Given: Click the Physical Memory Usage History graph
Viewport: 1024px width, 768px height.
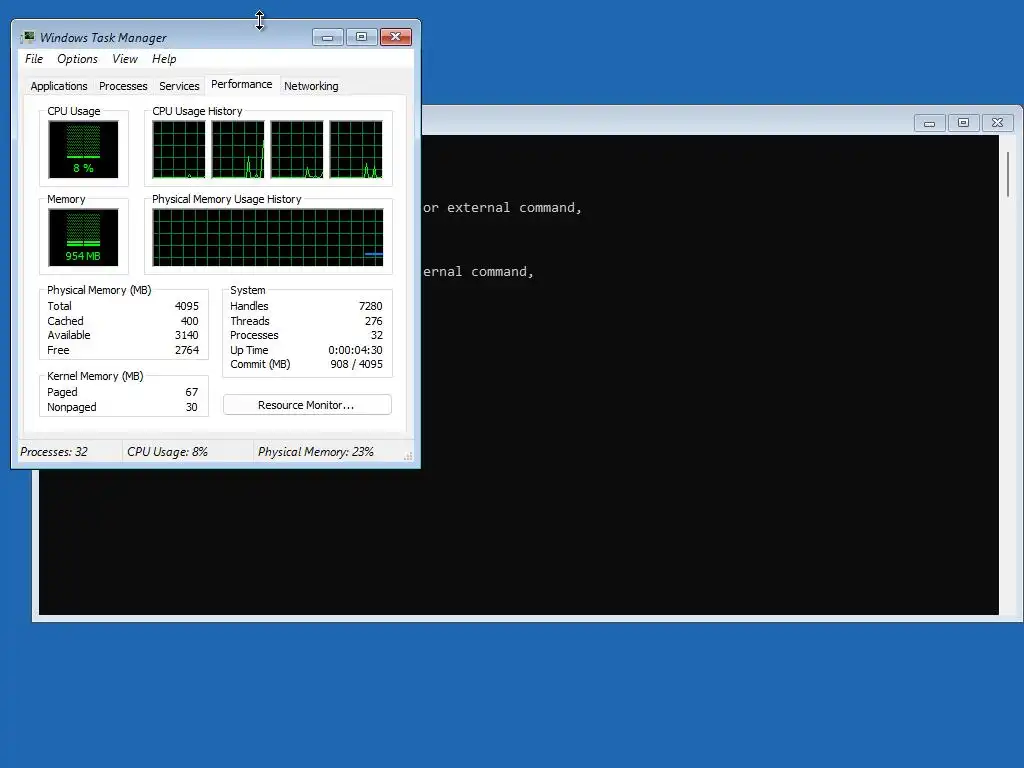Looking at the screenshot, I should pos(268,237).
